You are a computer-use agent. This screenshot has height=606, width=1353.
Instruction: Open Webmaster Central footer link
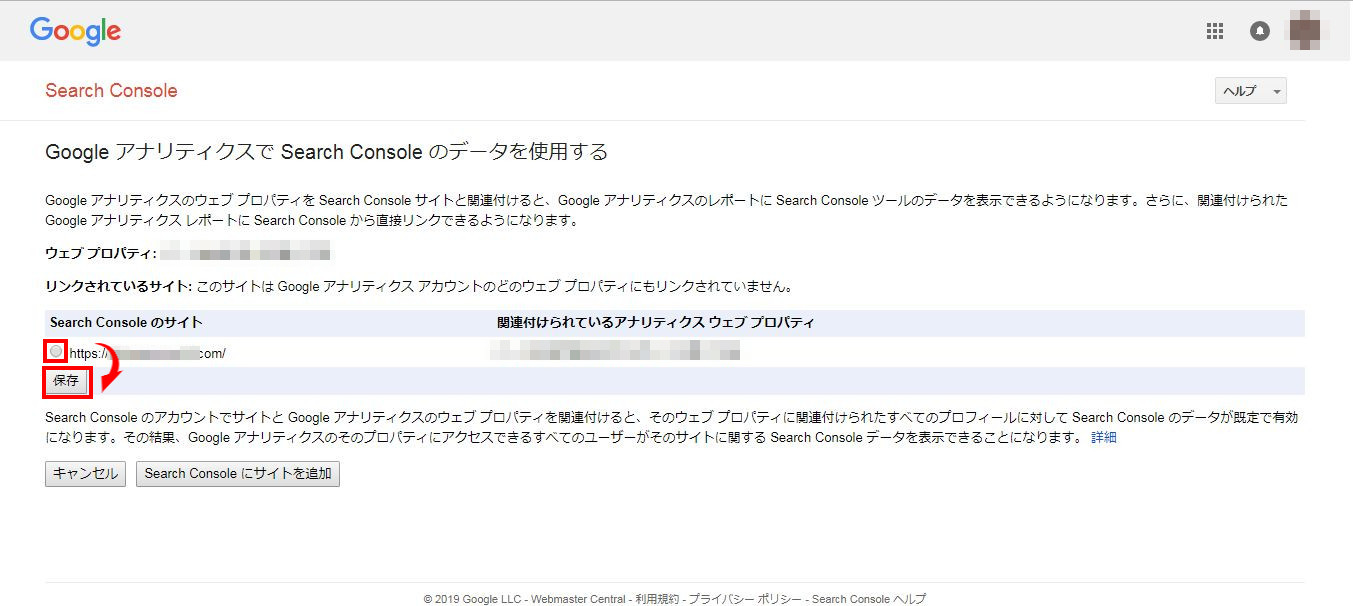(578, 599)
